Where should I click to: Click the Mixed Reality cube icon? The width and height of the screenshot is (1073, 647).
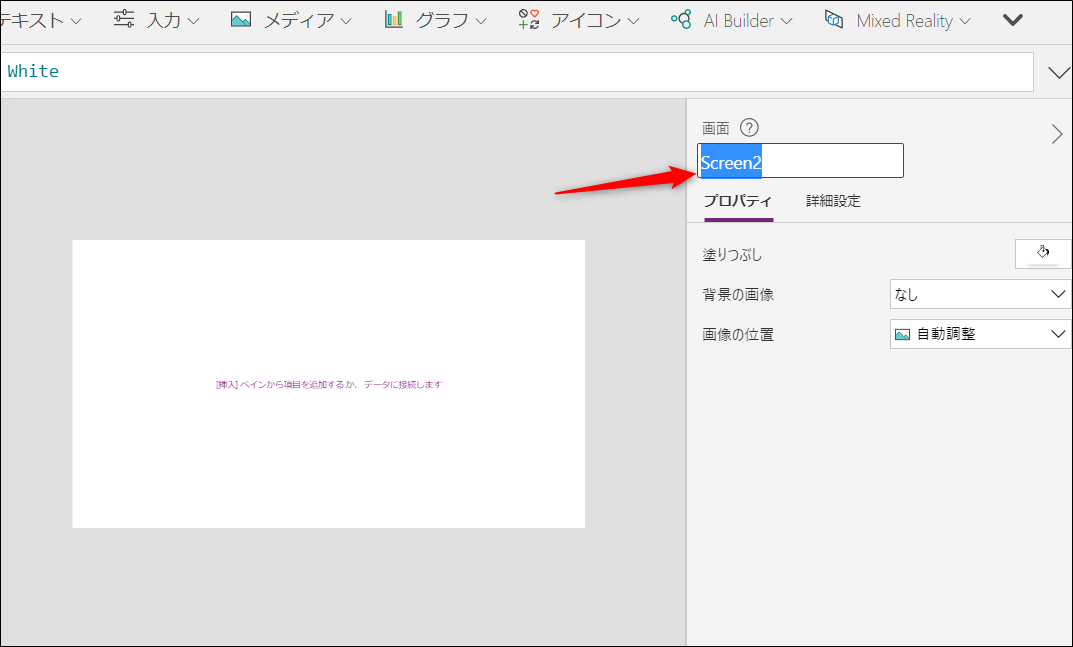(833, 20)
